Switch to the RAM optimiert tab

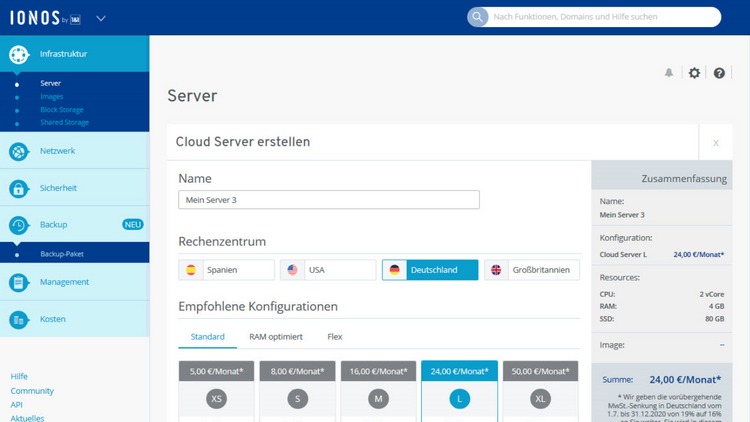(276, 337)
